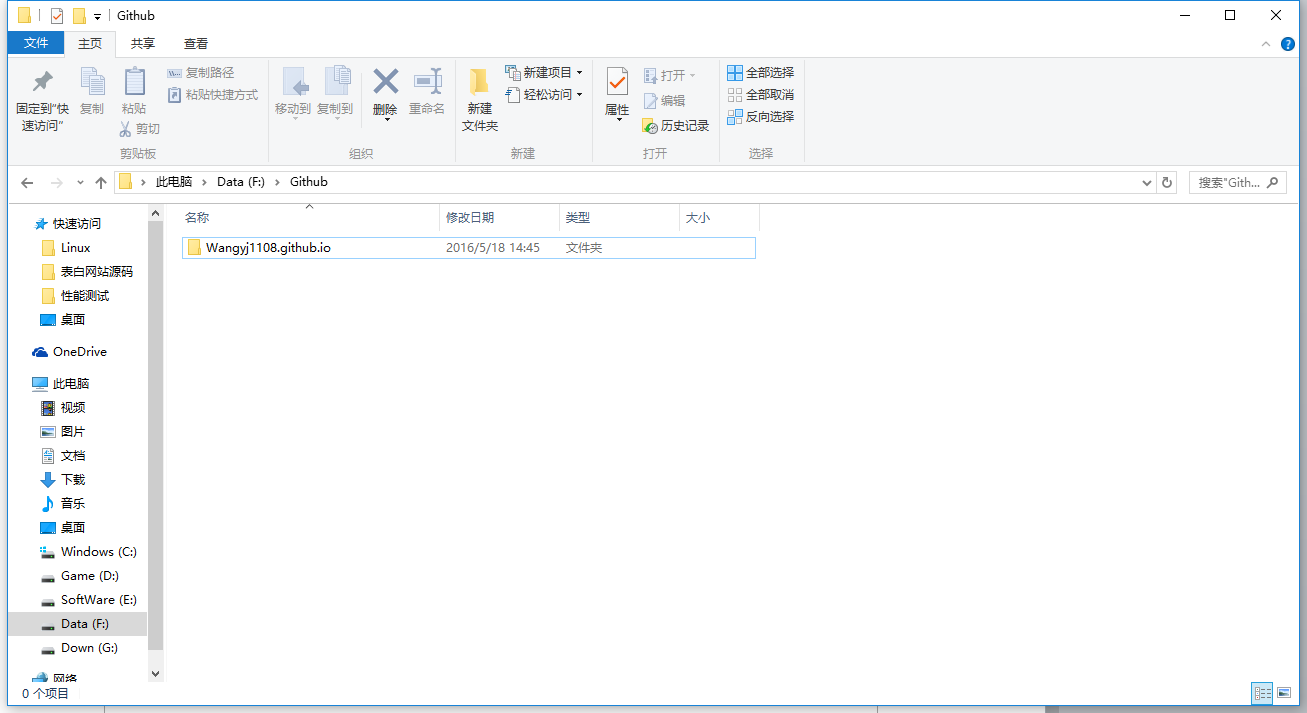This screenshot has width=1307, height=713.
Task: Click Cut (剪切) scissors icon
Action: (126, 129)
